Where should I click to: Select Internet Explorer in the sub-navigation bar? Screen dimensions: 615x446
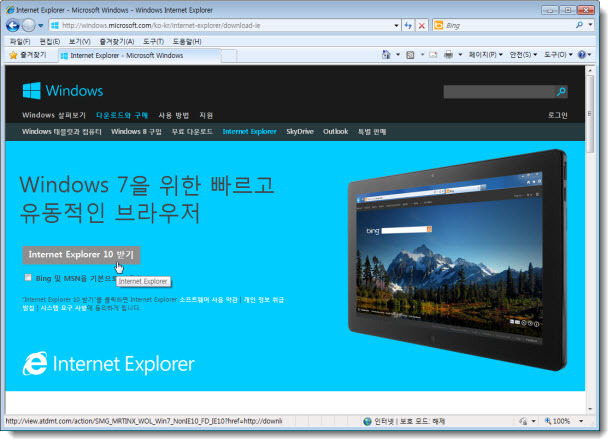[249, 132]
